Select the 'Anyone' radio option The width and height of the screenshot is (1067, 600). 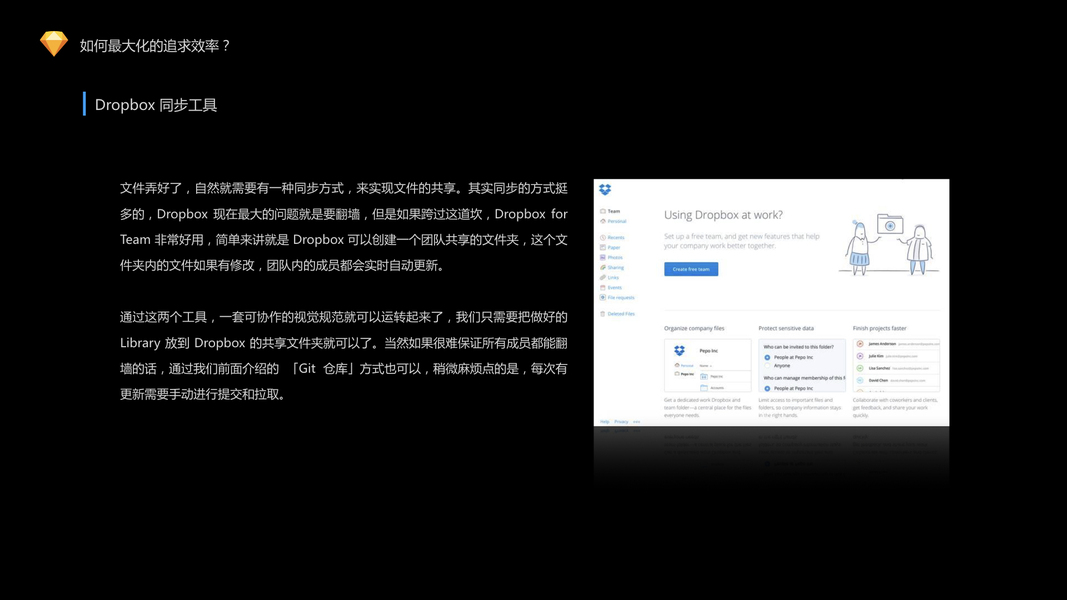(x=767, y=366)
